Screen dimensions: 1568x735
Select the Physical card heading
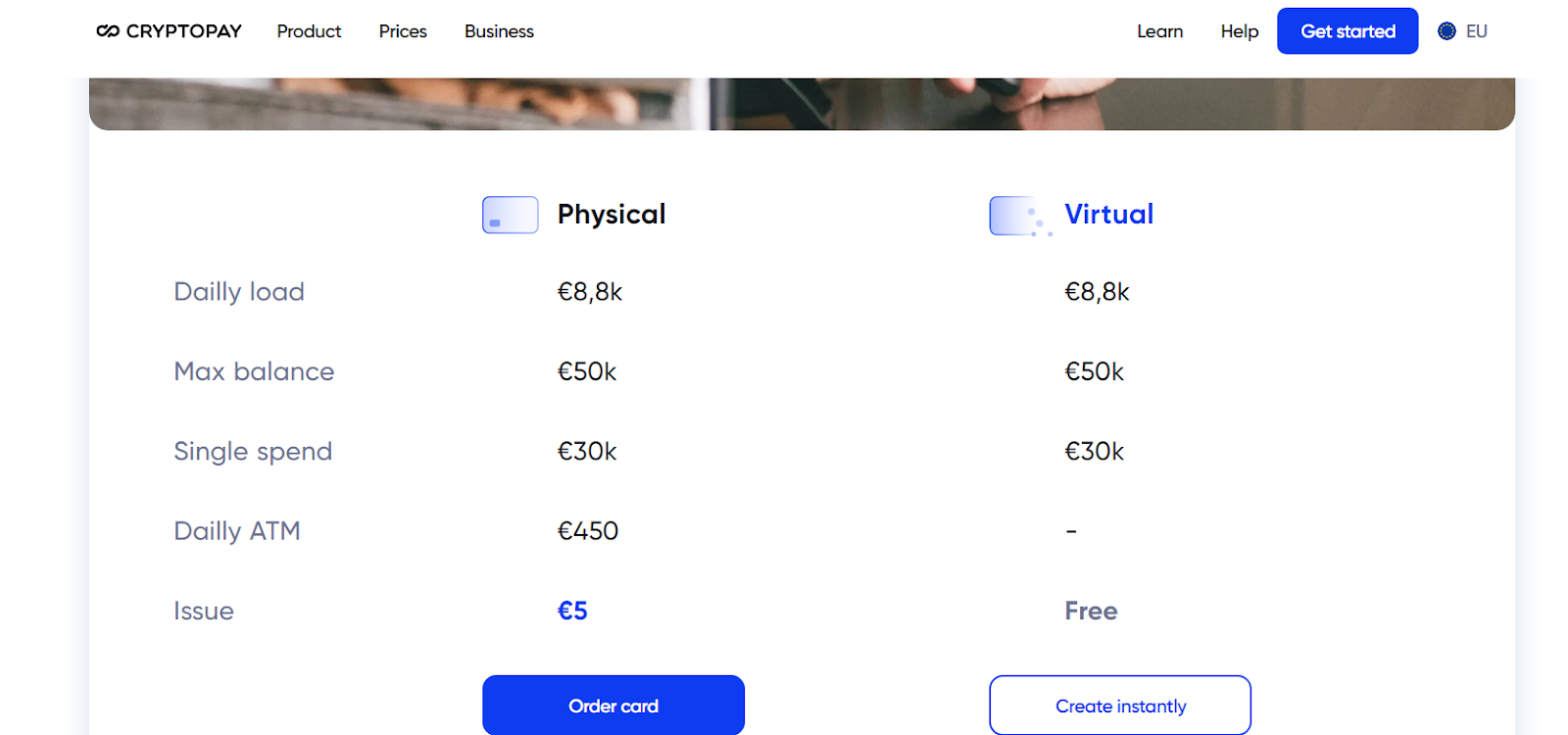(612, 215)
